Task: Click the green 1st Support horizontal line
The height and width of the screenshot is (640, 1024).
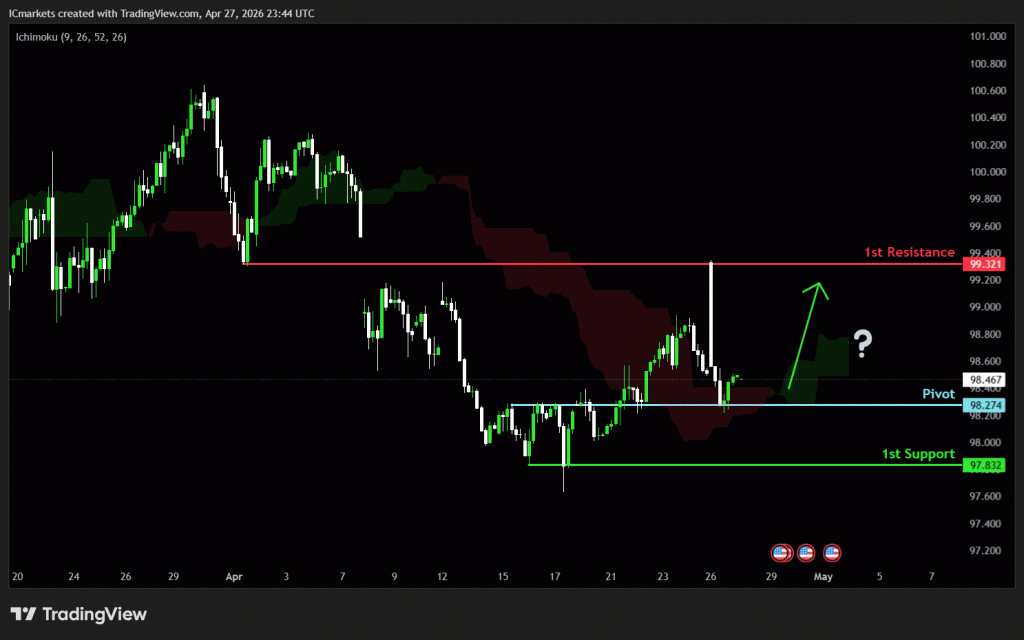Action: pos(700,465)
